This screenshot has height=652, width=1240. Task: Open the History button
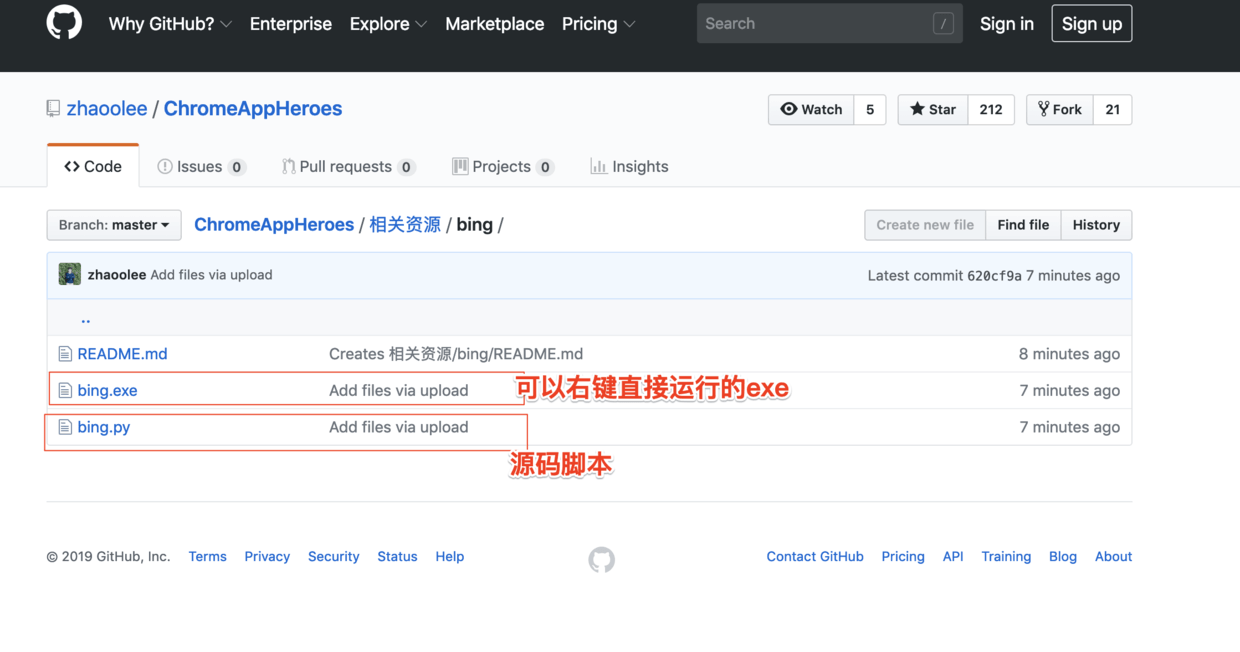click(1096, 225)
